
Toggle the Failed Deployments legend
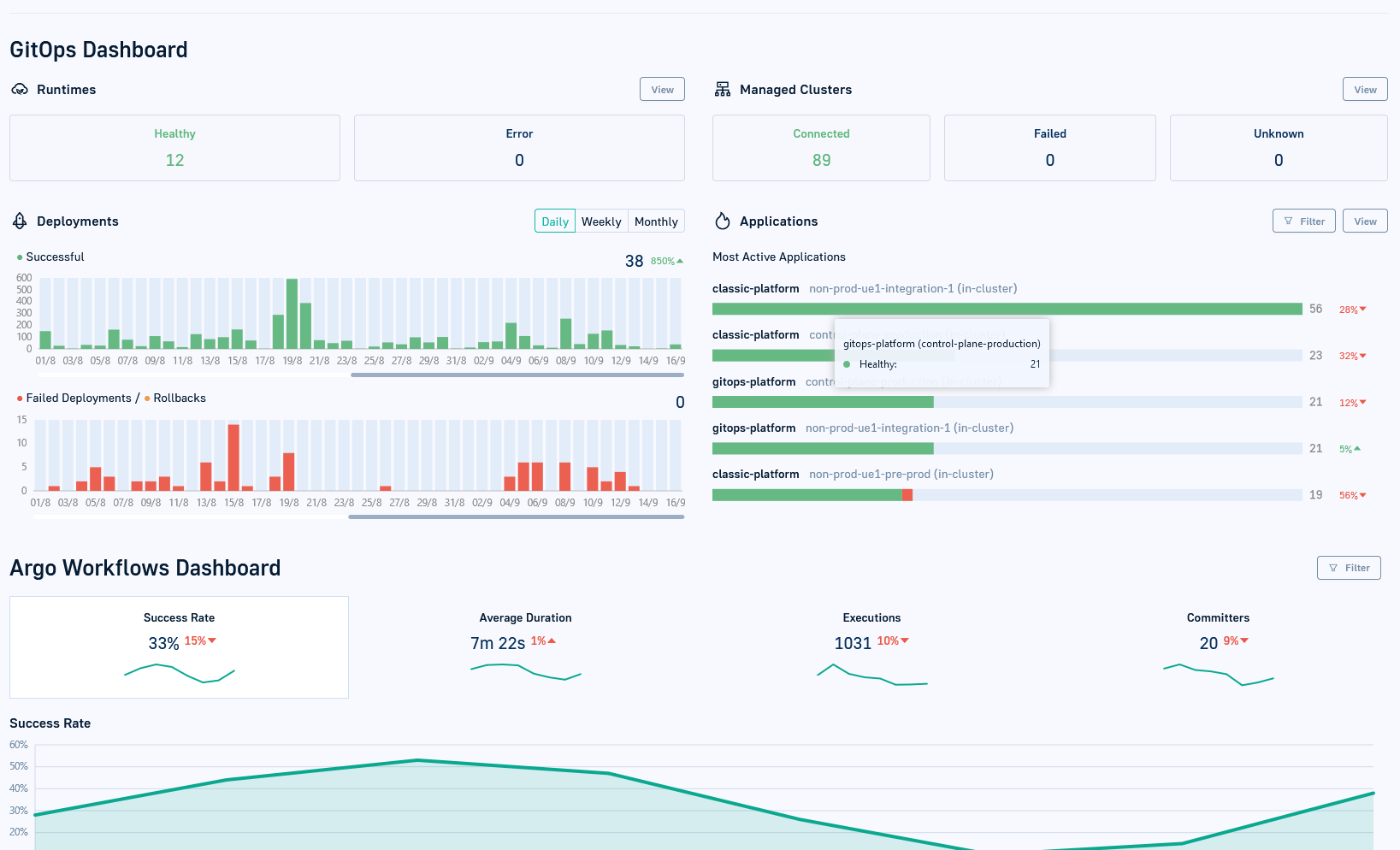click(80, 398)
